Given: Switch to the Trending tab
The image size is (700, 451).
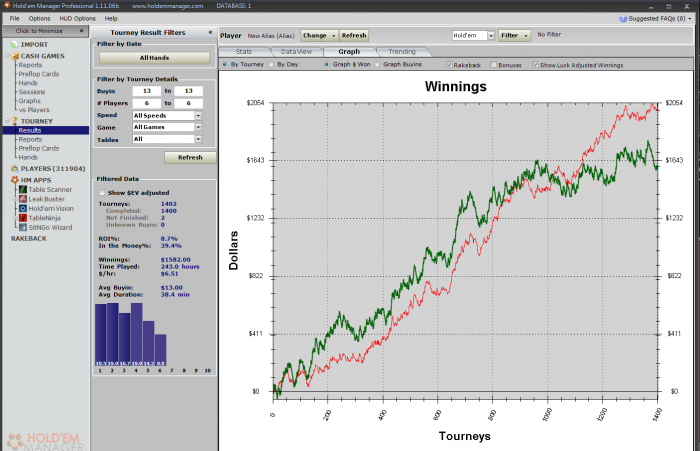Looking at the screenshot, I should click(x=402, y=51).
